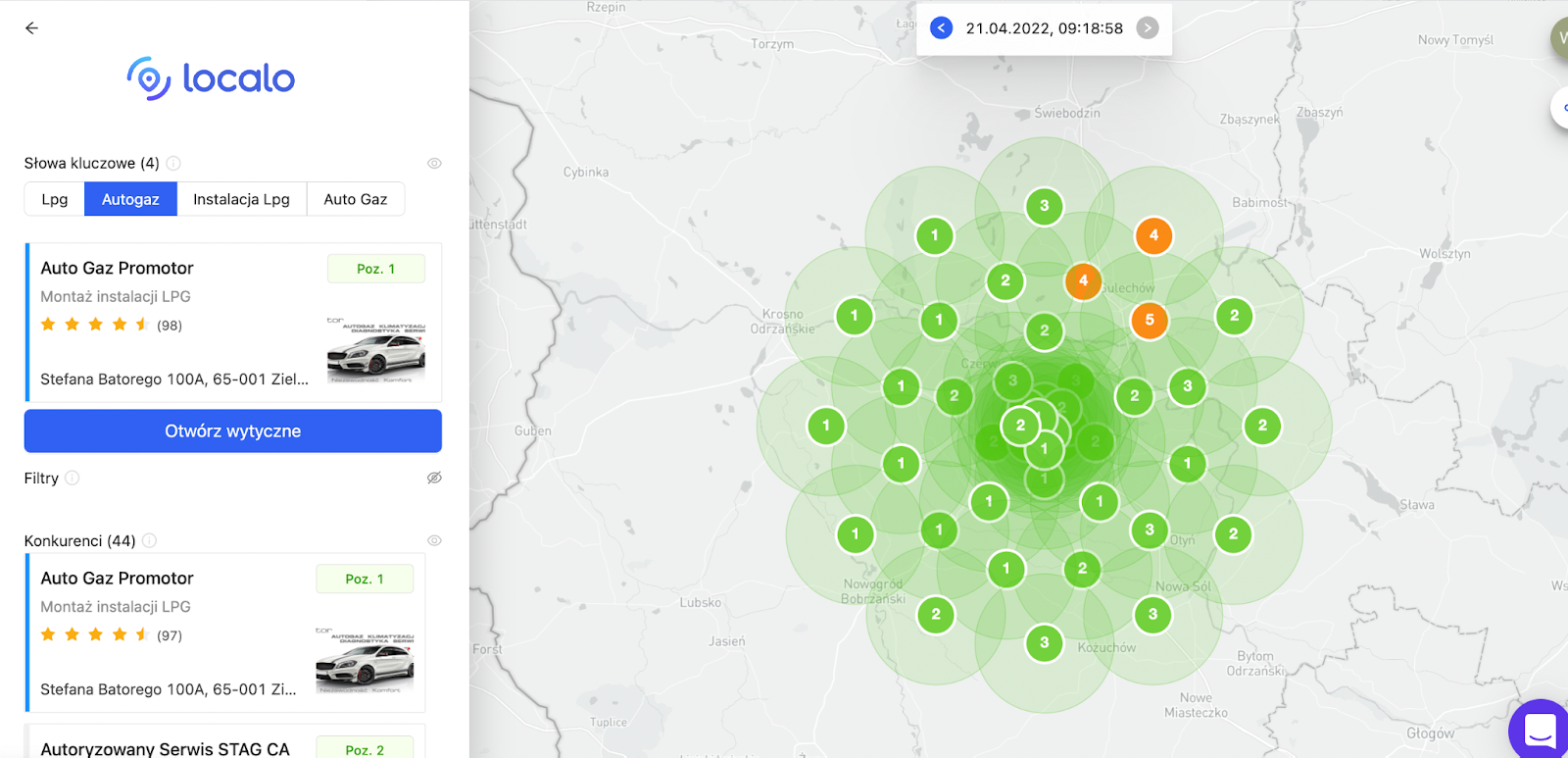
Task: Click info icon next to Filtry
Action: [73, 479]
